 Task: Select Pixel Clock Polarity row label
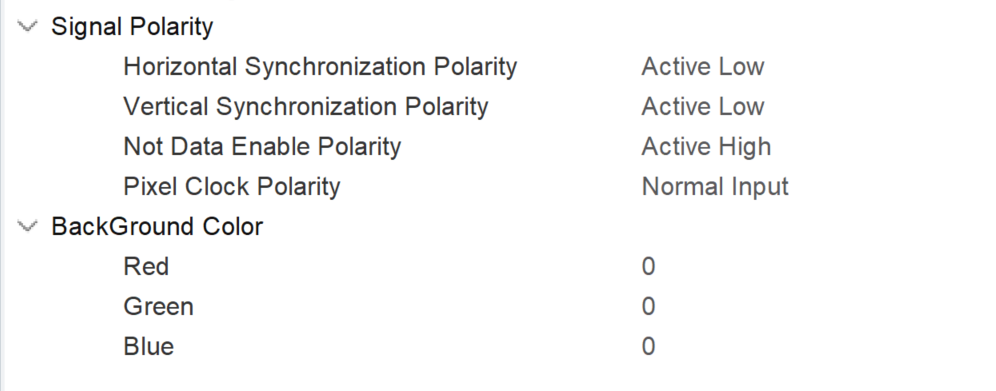tap(232, 187)
